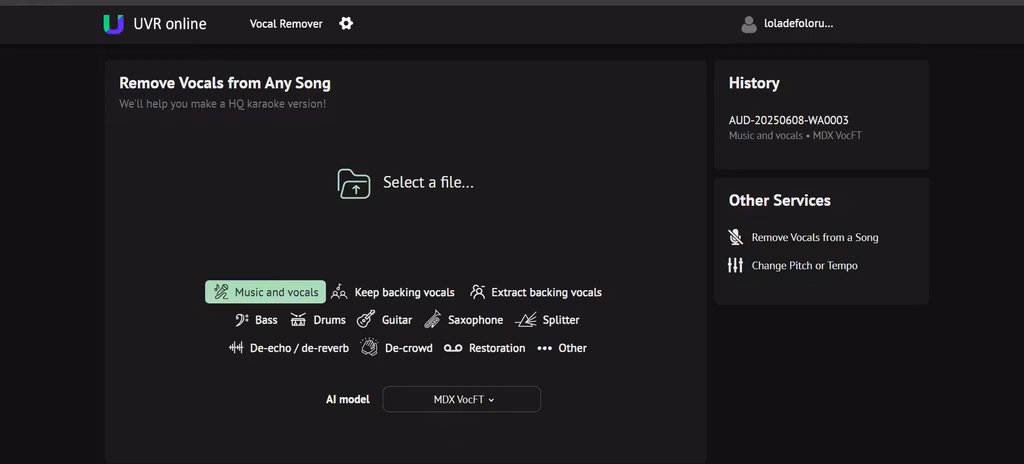Click the 'Other Services' heading
Image resolution: width=1024 pixels, height=464 pixels.
pyautogui.click(x=780, y=200)
